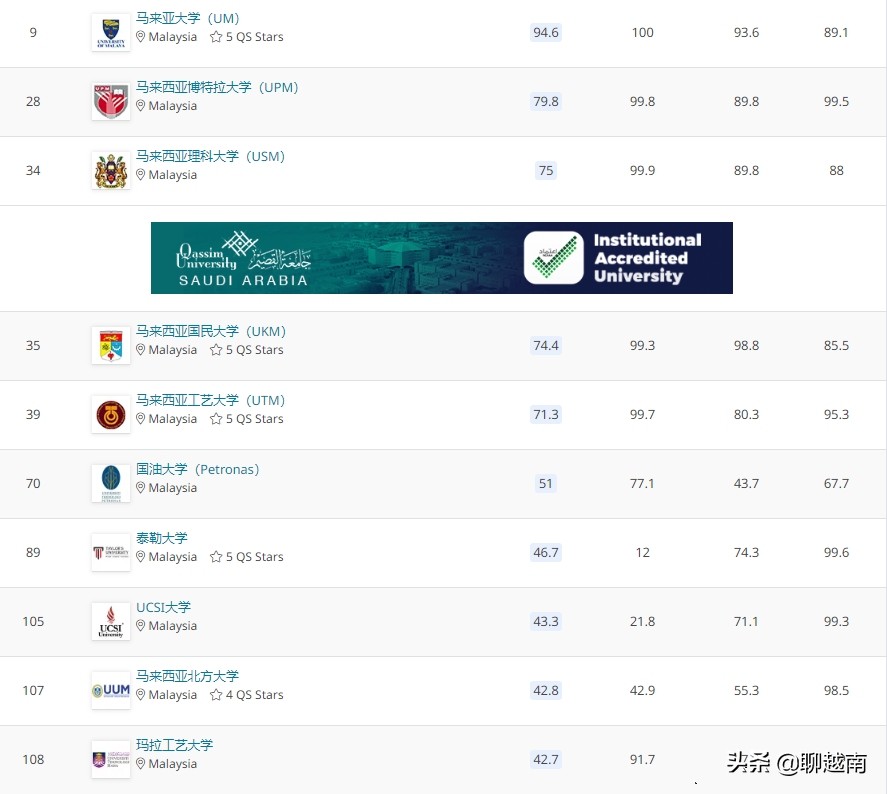The height and width of the screenshot is (794, 887).
Task: Click the University of Malaya logo
Action: pyautogui.click(x=110, y=33)
